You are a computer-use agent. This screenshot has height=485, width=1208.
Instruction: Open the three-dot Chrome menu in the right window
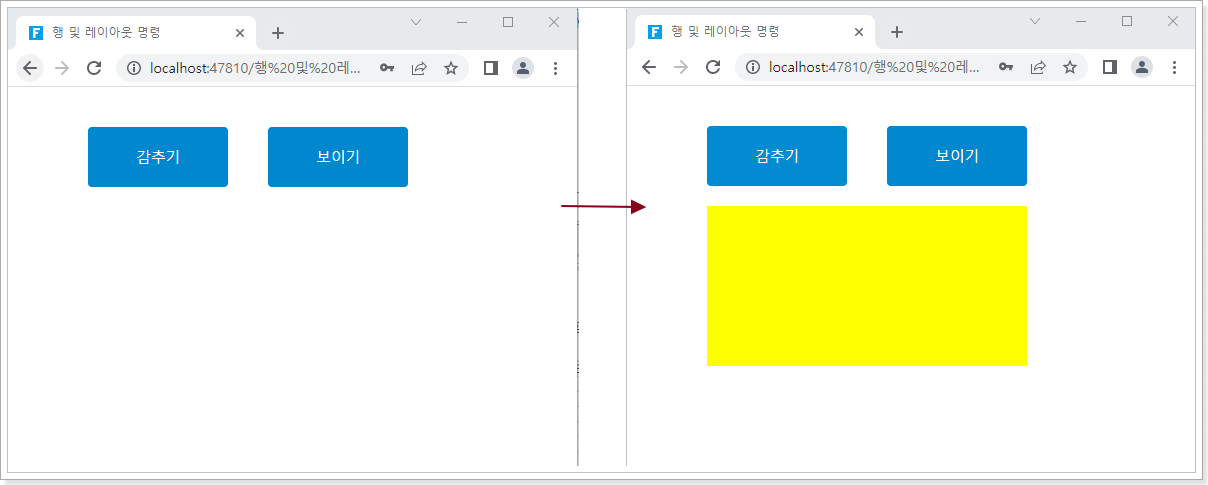[1174, 67]
